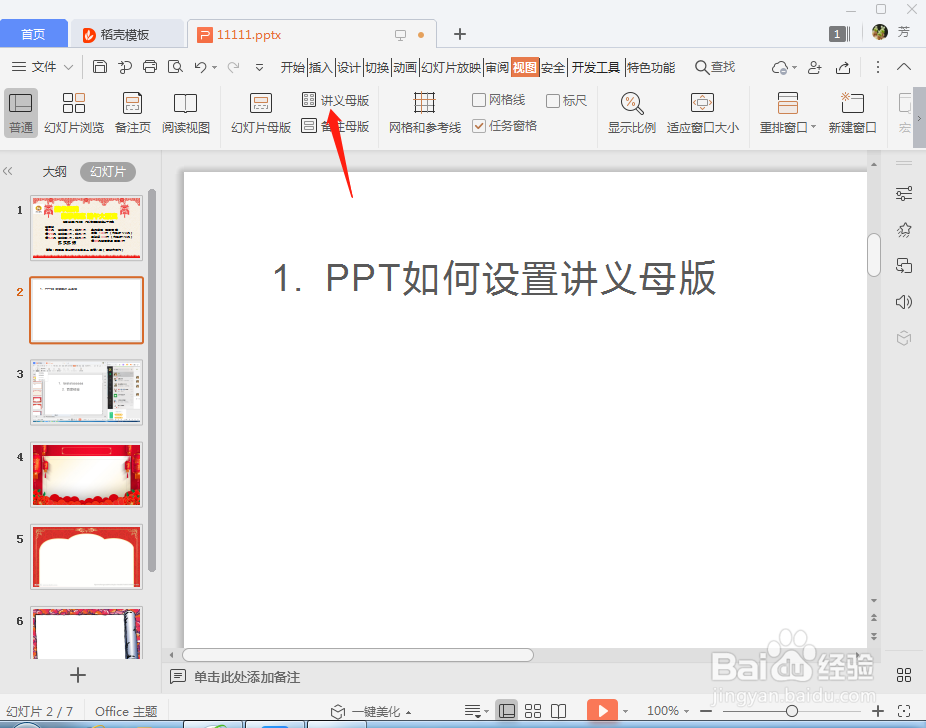Screen dimensions: 926x728
Task: Go to the Home tab (首页)
Action: point(33,34)
